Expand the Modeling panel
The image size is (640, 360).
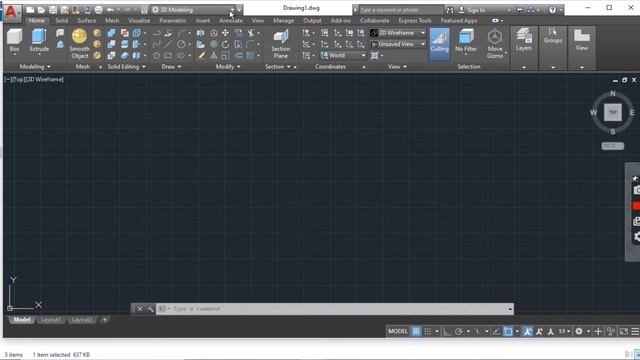[x=35, y=67]
